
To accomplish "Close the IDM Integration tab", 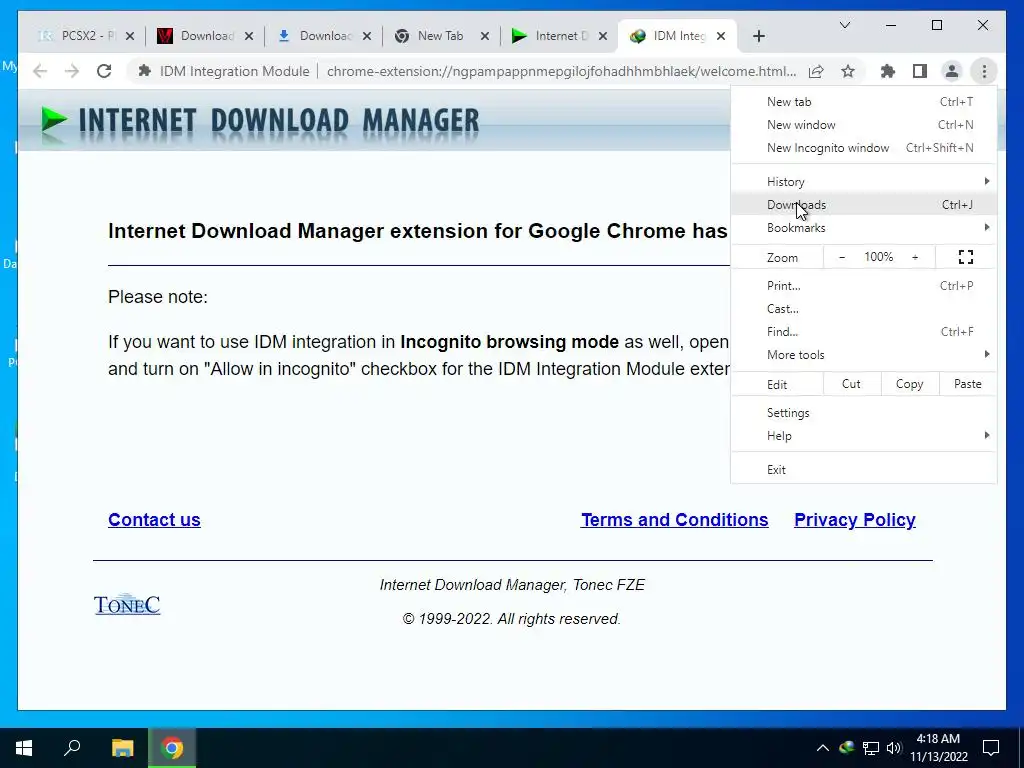I will [721, 36].
